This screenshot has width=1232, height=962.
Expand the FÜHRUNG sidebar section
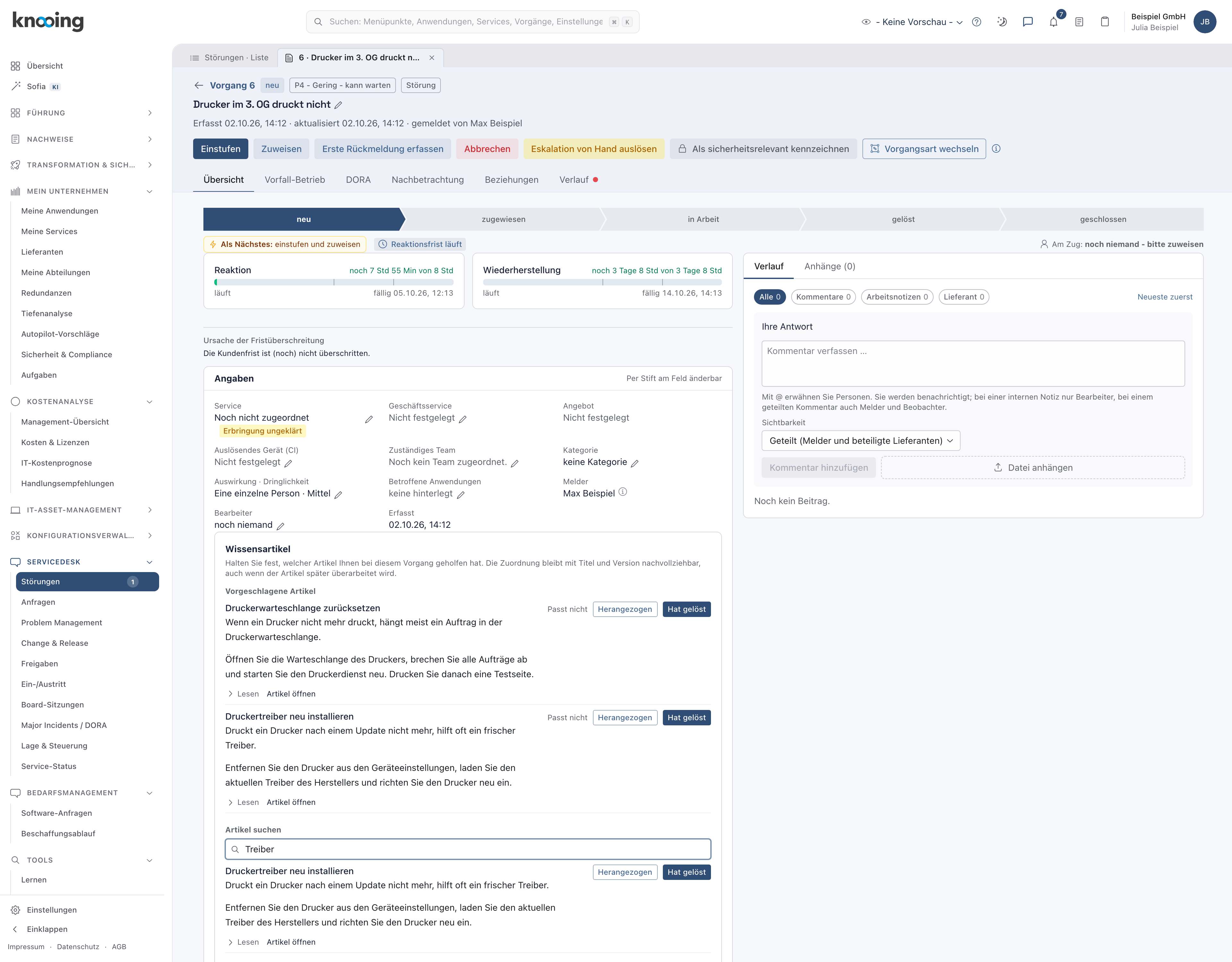pyautogui.click(x=82, y=113)
